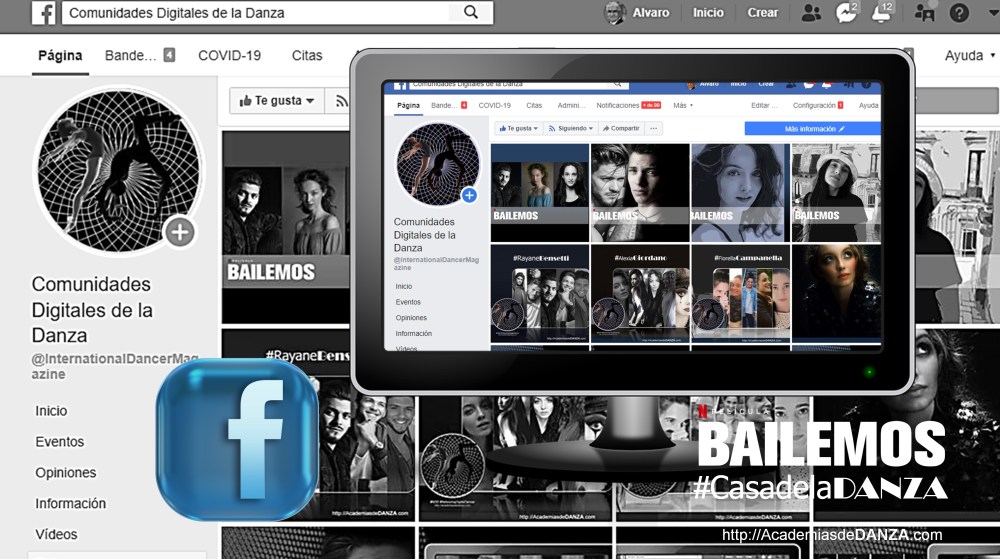Image resolution: width=1000 pixels, height=559 pixels.
Task: Click the small profile picture inside the monitor
Action: (438, 165)
